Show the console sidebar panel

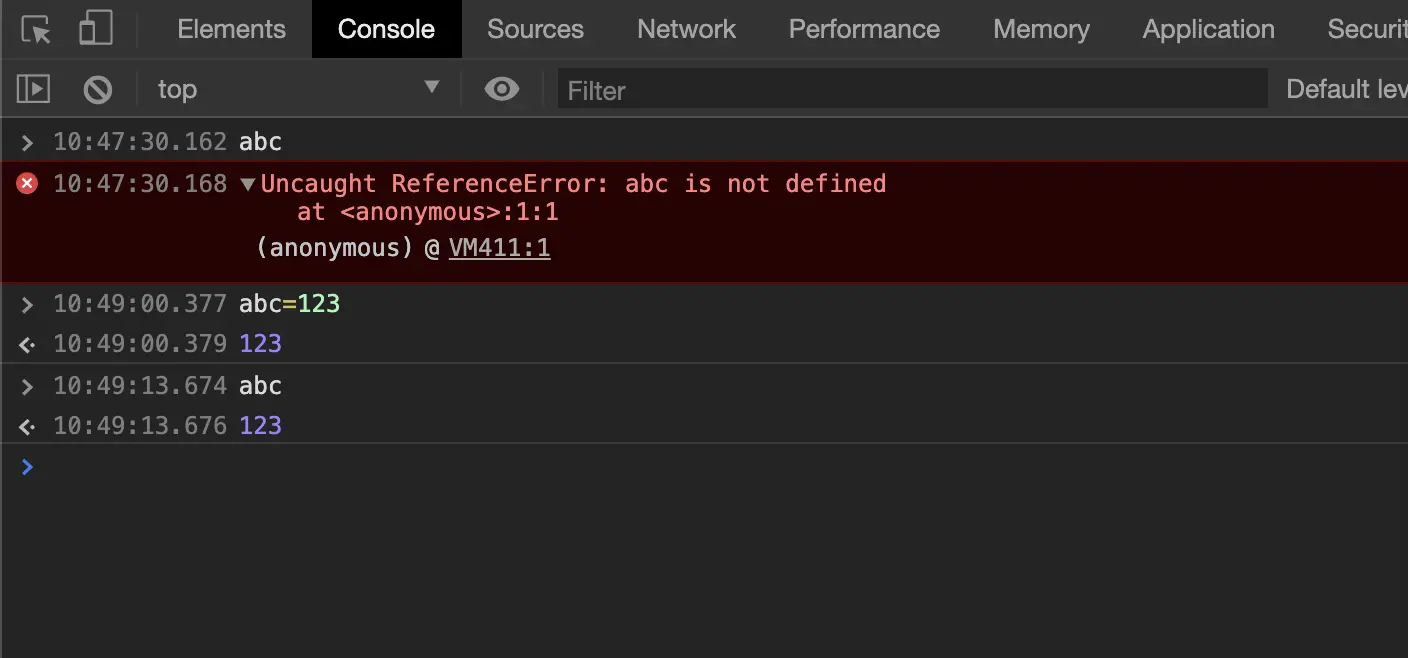click(33, 90)
